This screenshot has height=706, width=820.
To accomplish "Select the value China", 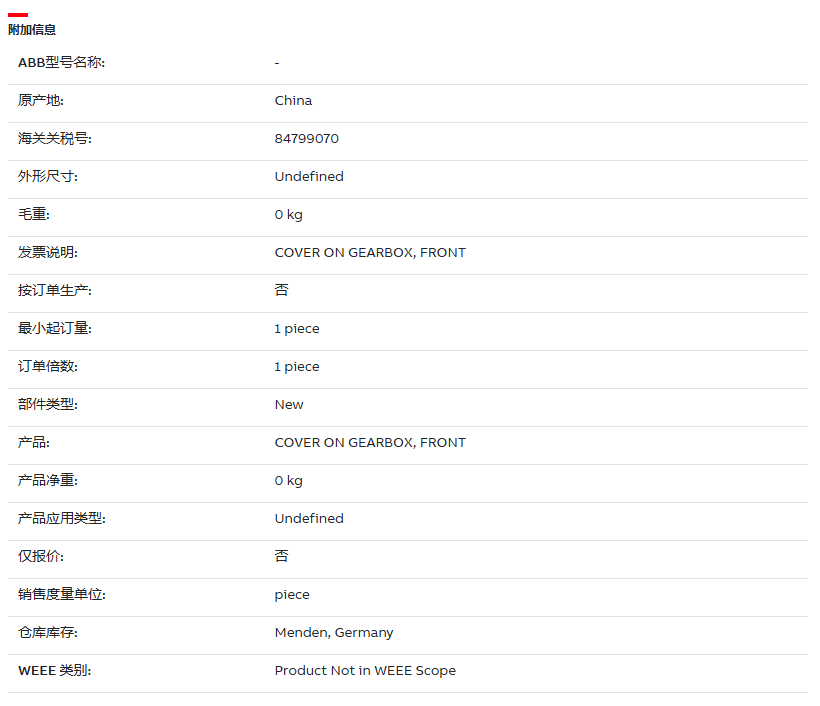I will (293, 100).
